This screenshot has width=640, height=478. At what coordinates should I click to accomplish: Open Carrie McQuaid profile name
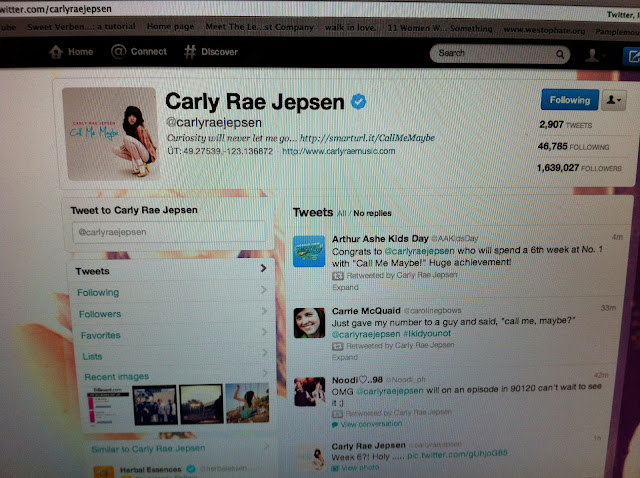coord(366,311)
